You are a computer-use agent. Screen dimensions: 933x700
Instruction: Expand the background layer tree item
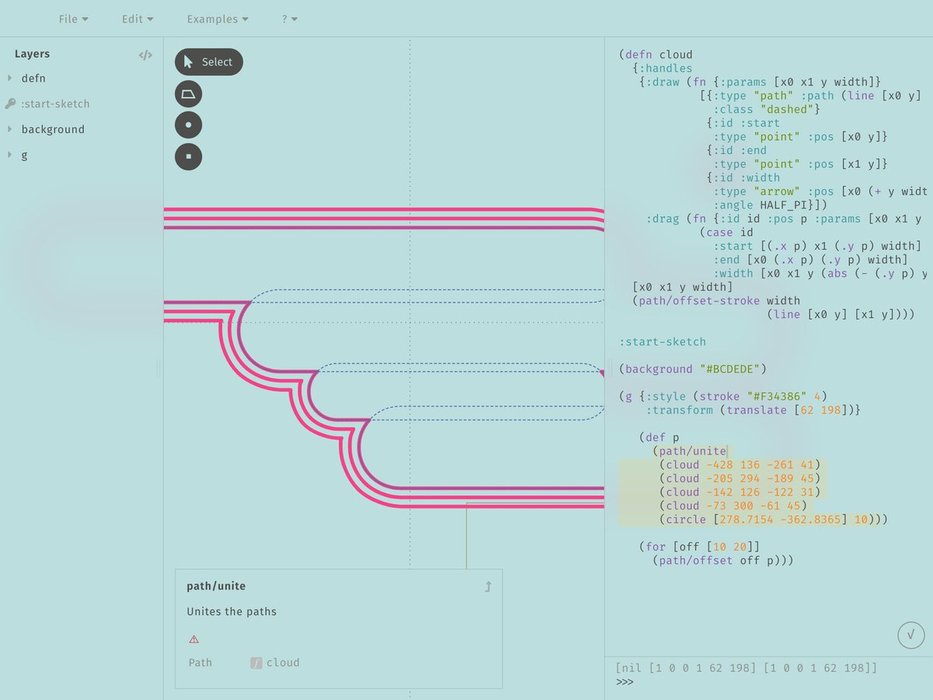[x=10, y=129]
